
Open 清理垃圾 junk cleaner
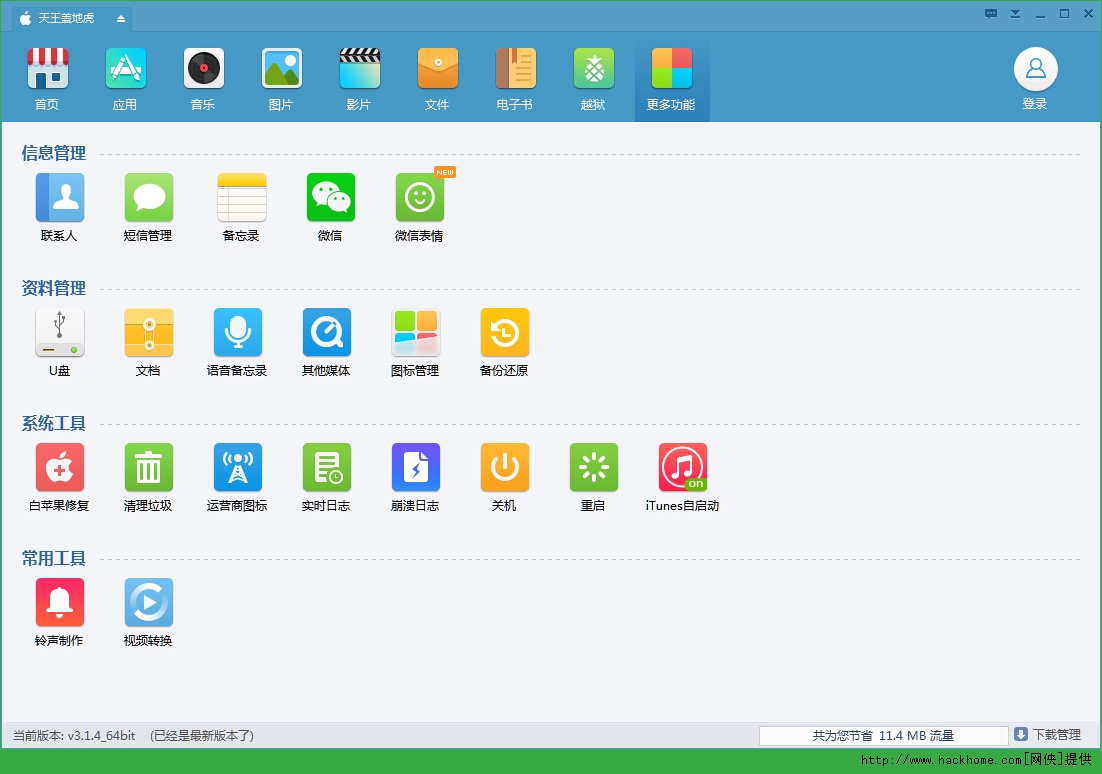(148, 468)
